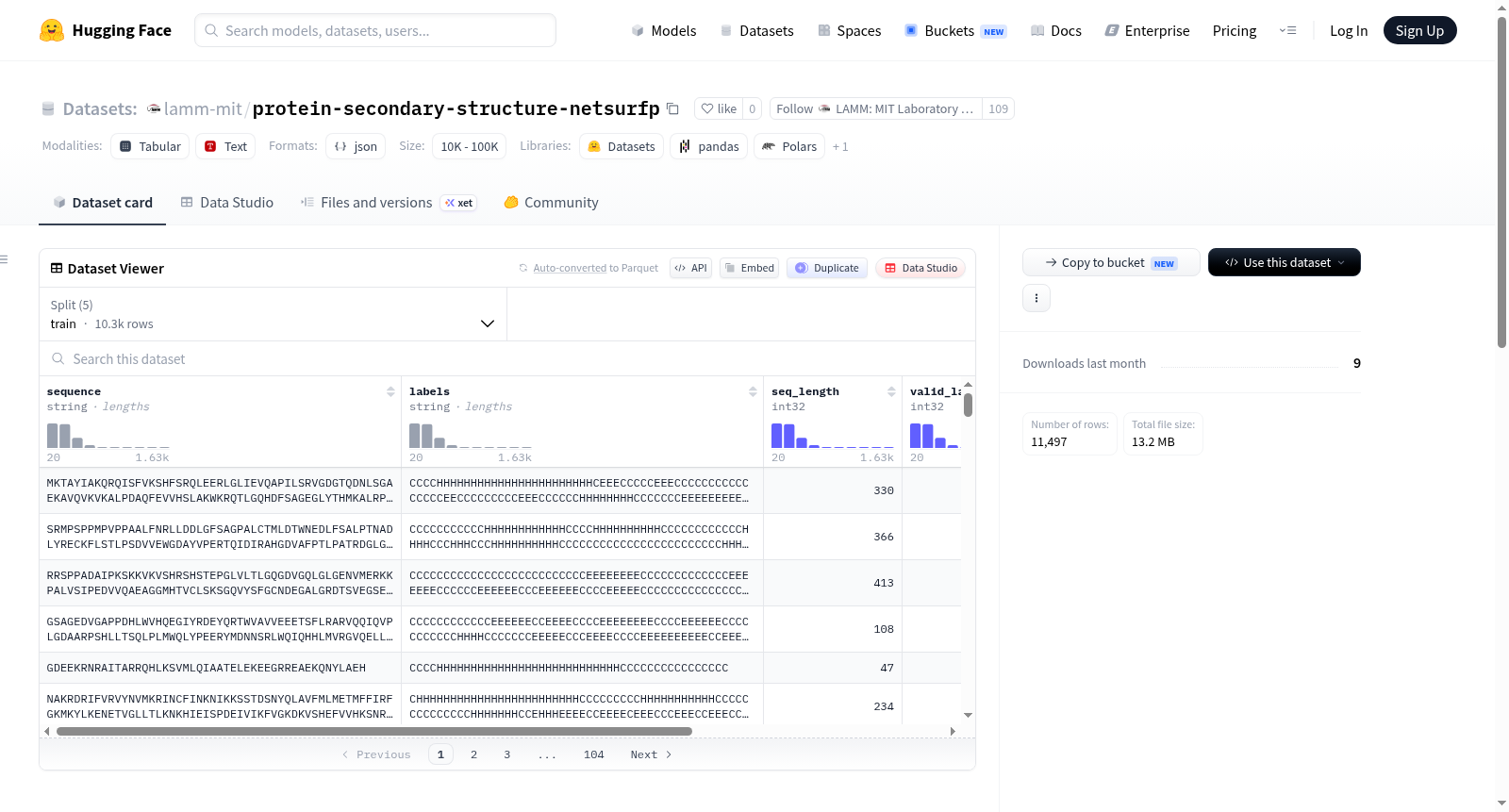Go to Models in the top navigation
The image size is (1509, 812).
(664, 30)
